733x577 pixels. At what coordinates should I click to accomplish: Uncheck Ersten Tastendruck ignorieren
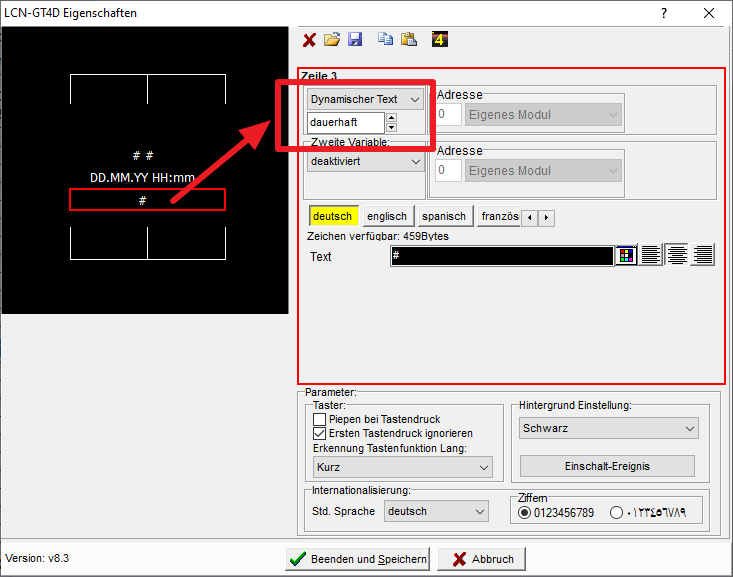[x=319, y=433]
